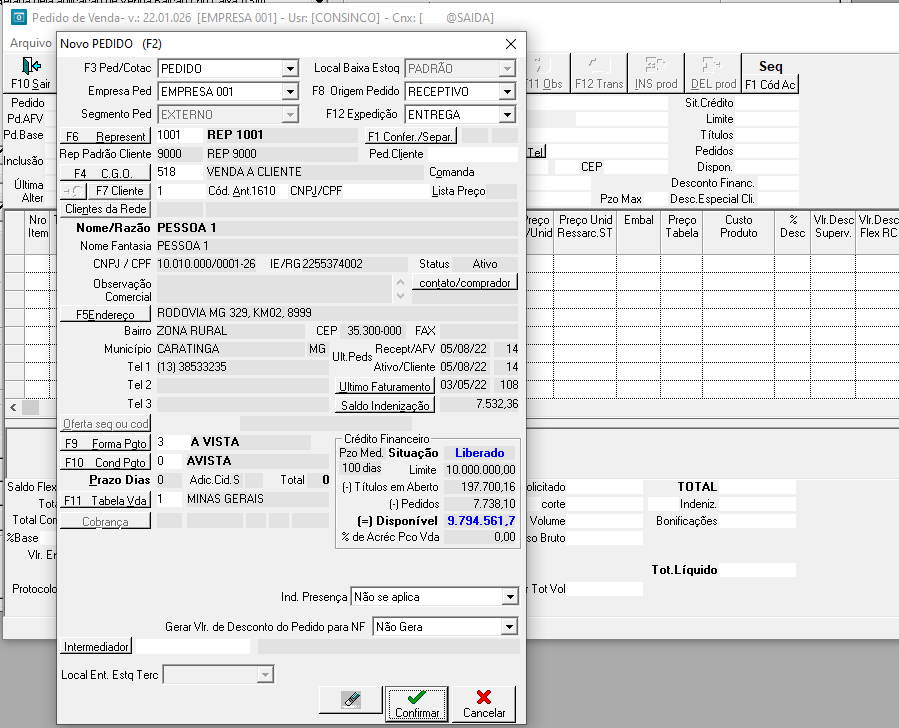This screenshot has height=728, width=899.
Task: Click the red X Cancelar button
Action: 484,704
